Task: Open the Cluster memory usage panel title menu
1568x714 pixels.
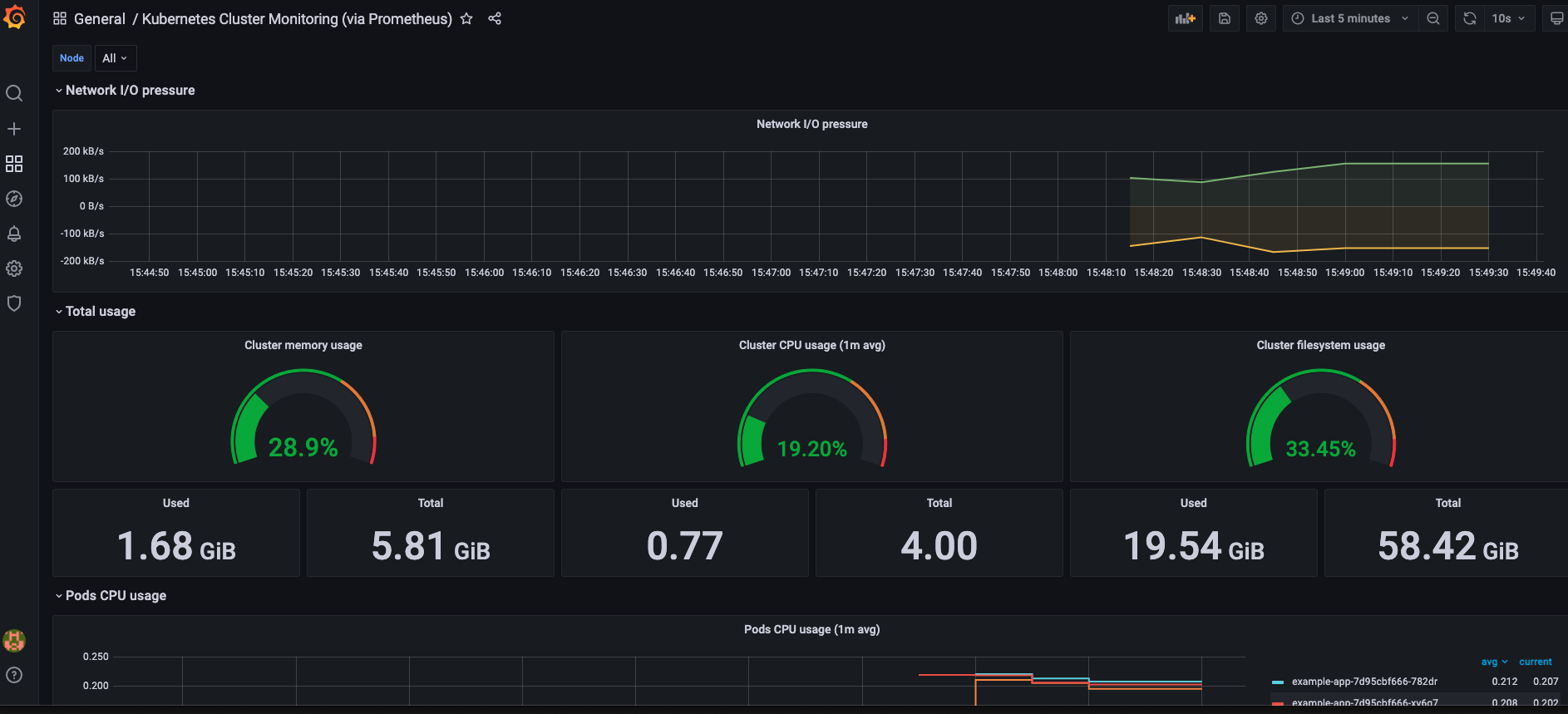Action: pos(303,345)
